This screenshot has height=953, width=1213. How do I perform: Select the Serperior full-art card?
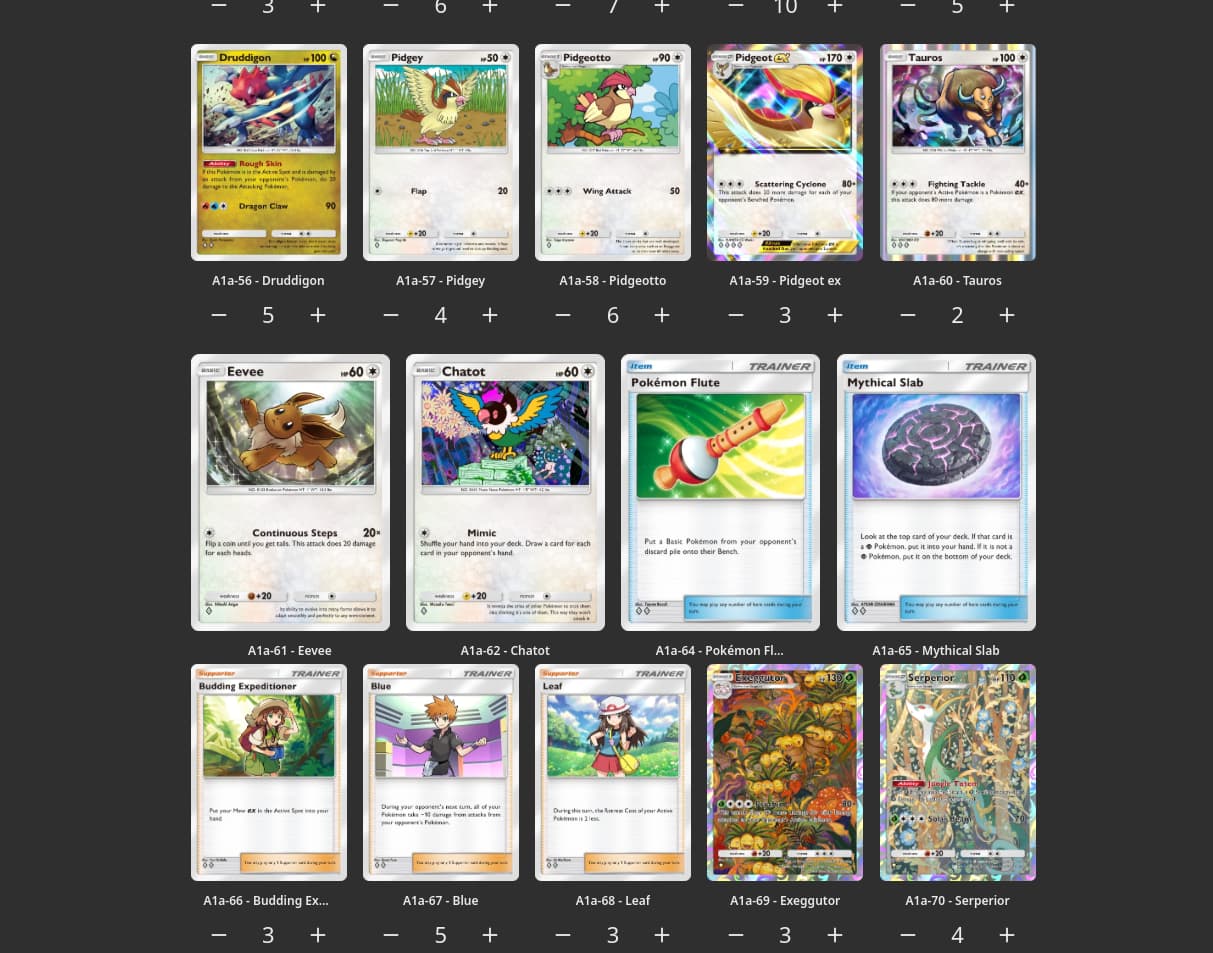pos(958,772)
